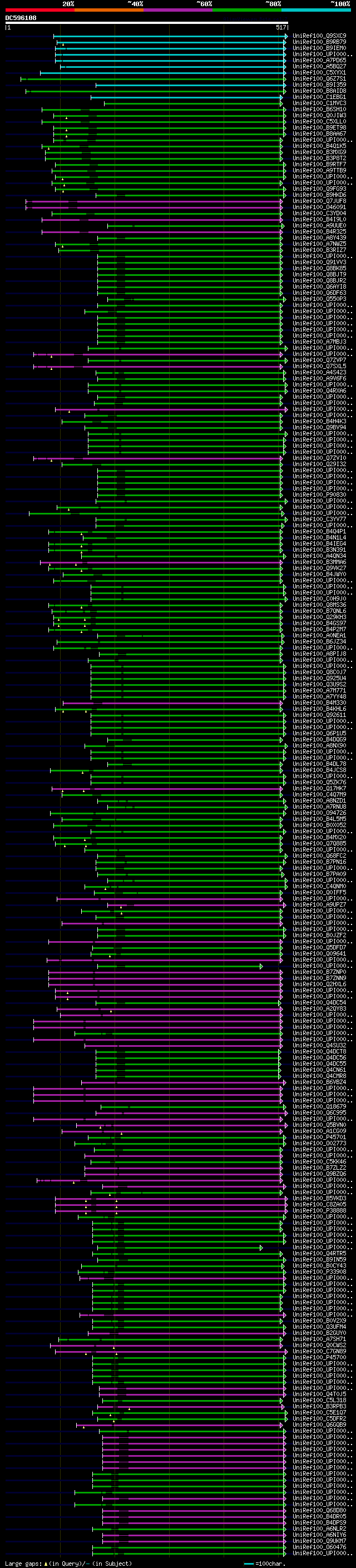
Task: Select the UniRef100_Q7JUF8 label
Action: click(x=319, y=201)
